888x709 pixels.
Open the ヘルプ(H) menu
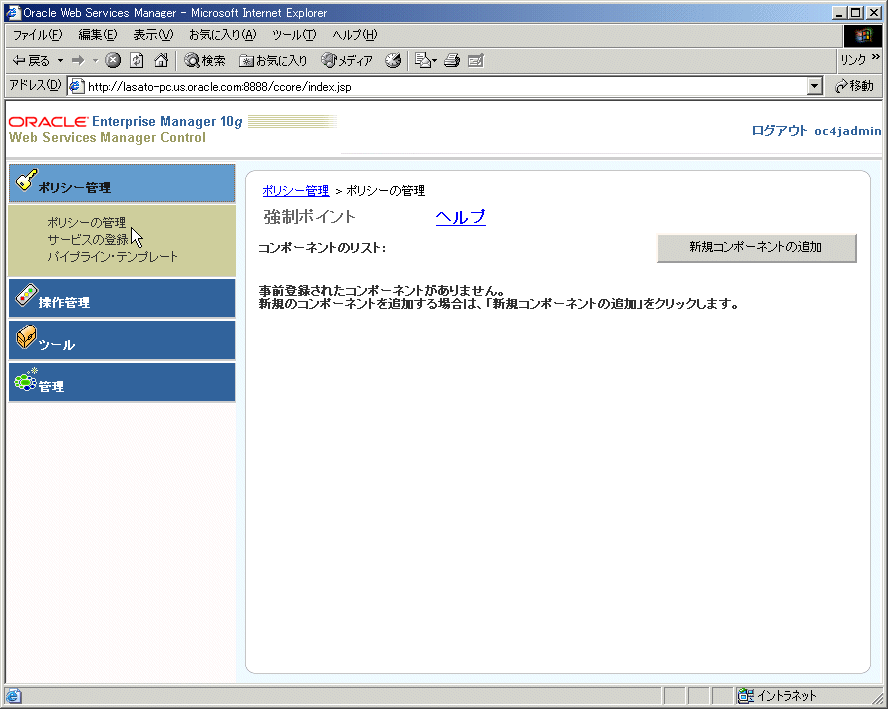click(355, 35)
